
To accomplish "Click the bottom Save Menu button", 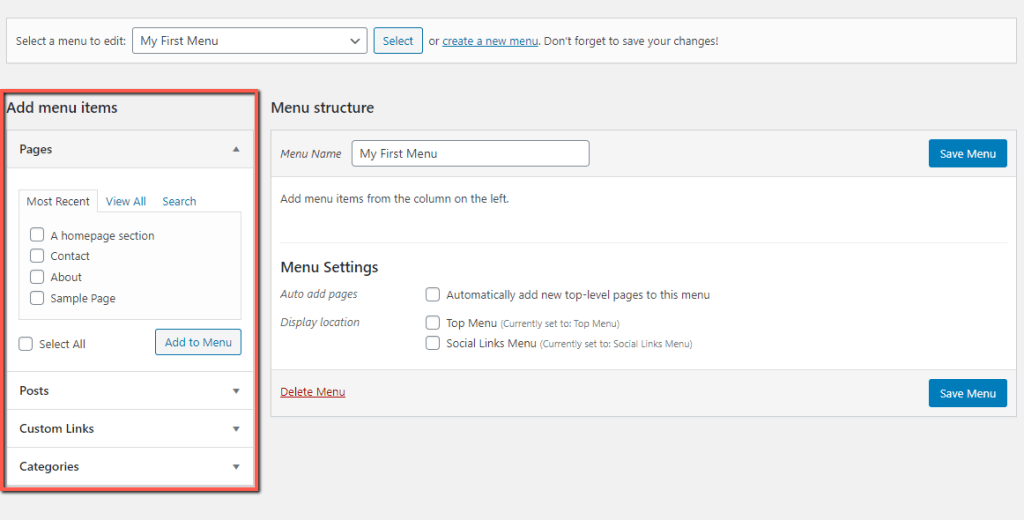I will click(968, 393).
